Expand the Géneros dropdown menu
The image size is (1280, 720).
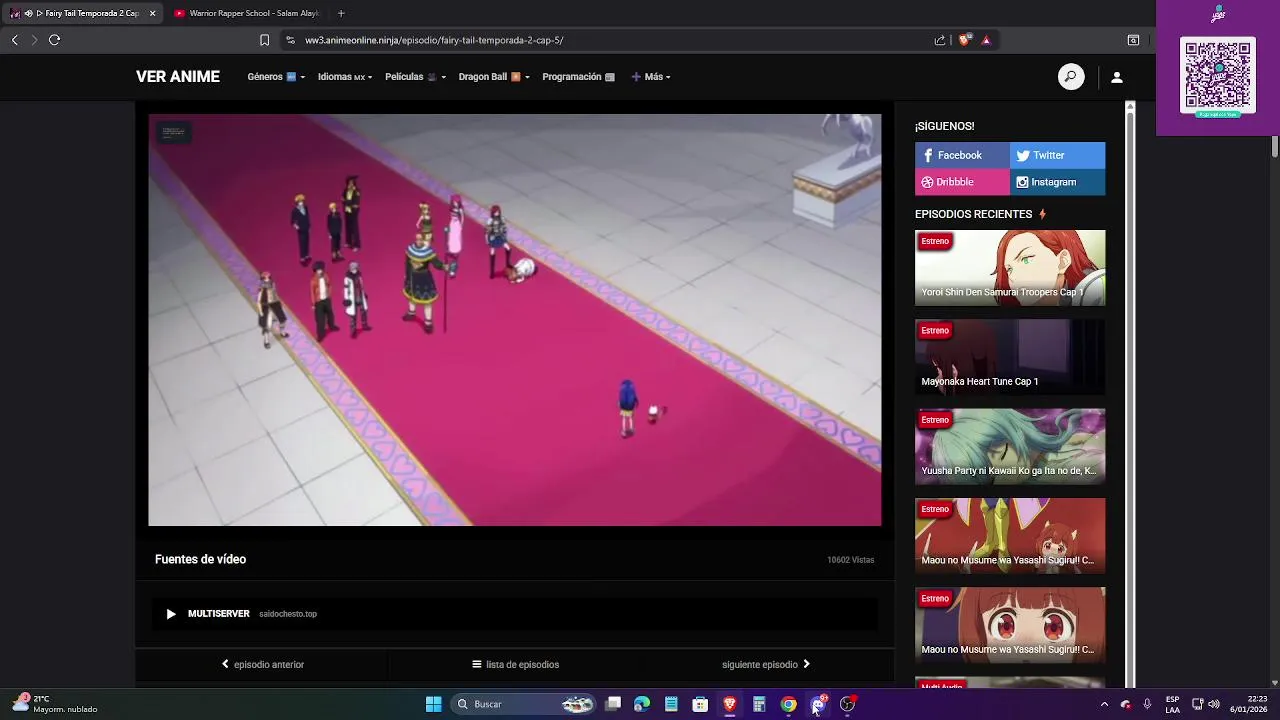coord(276,77)
